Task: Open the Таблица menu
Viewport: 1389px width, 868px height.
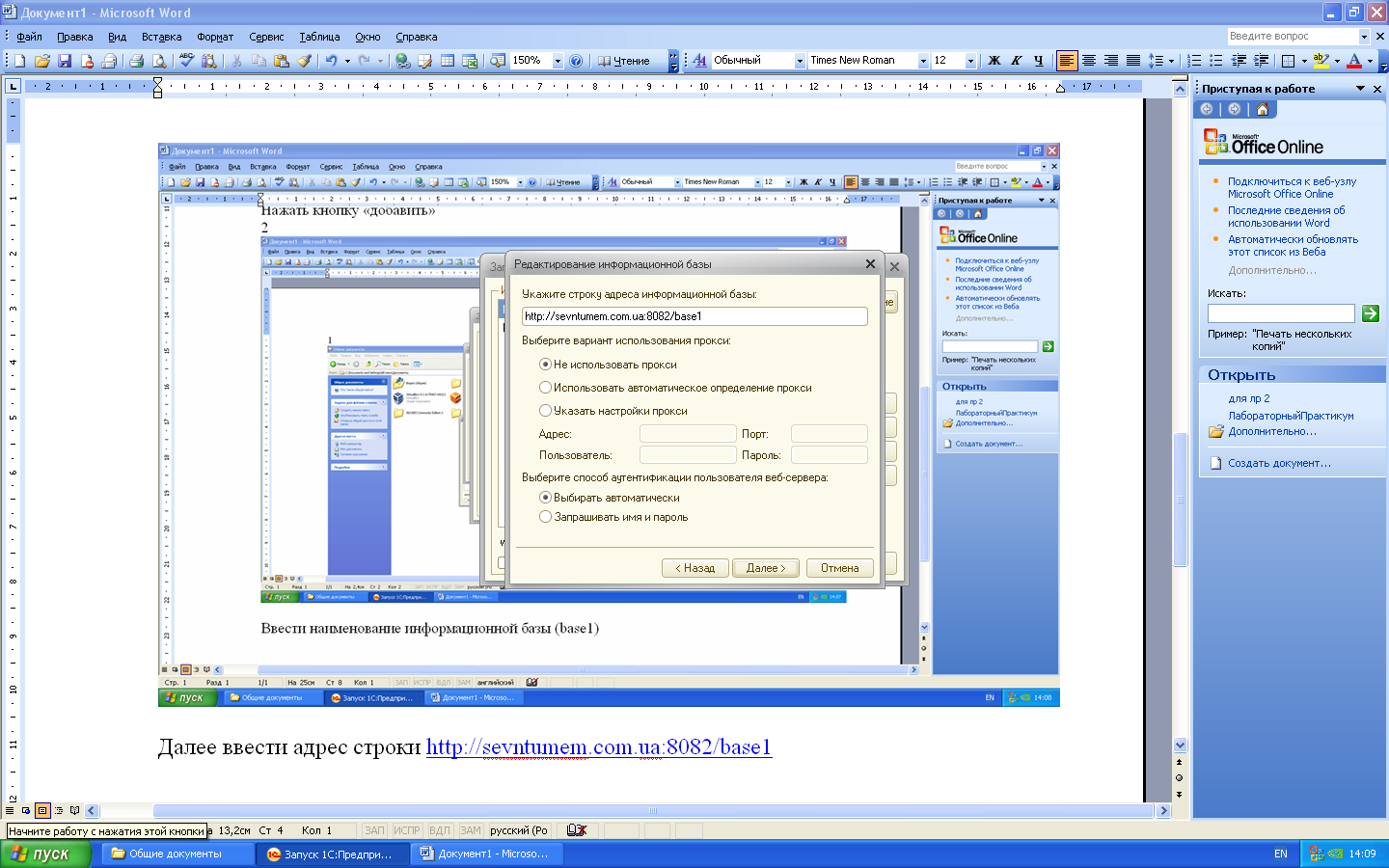Action: [x=319, y=37]
